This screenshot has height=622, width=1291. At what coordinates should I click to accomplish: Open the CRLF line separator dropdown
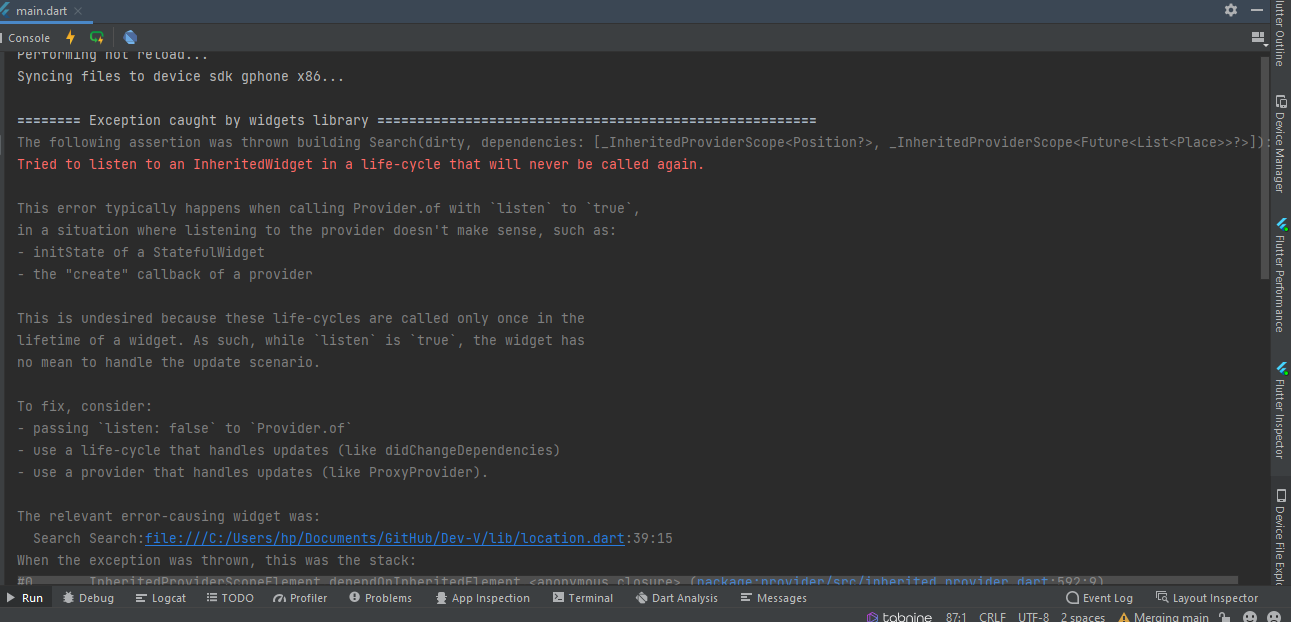point(993,617)
